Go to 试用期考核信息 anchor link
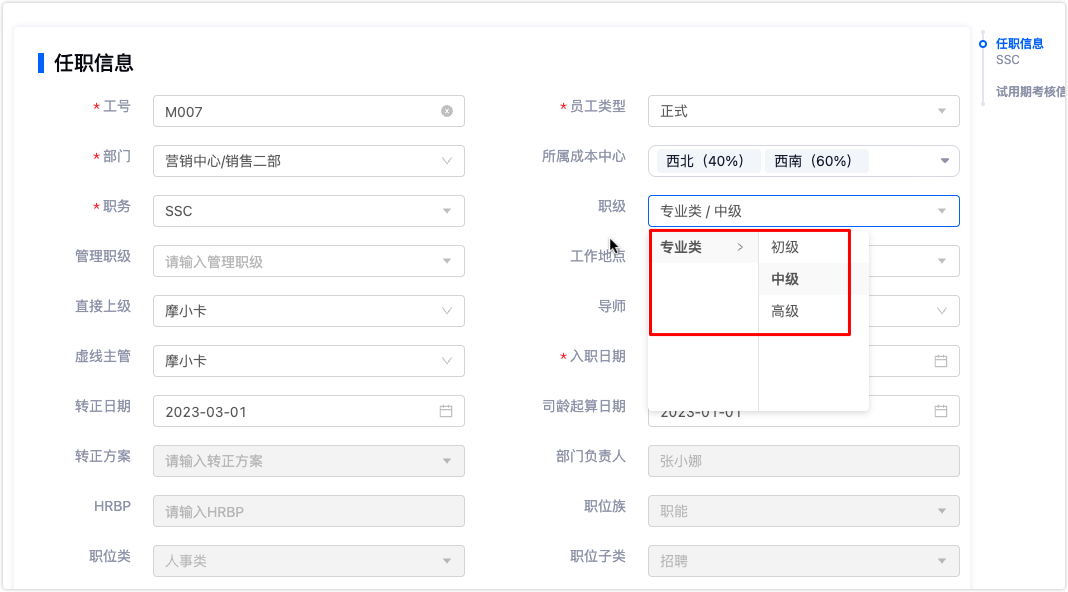The height and width of the screenshot is (592, 1068). pos(1030,91)
